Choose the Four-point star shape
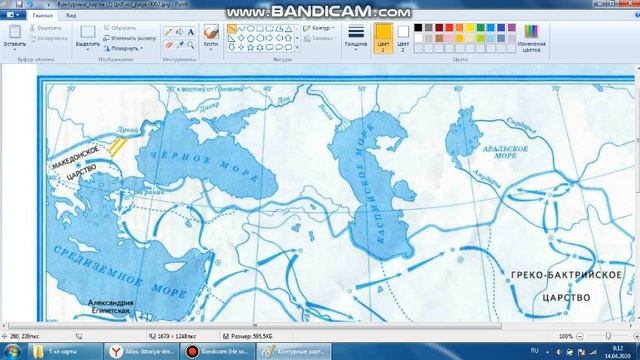The image size is (640, 360). [241, 48]
